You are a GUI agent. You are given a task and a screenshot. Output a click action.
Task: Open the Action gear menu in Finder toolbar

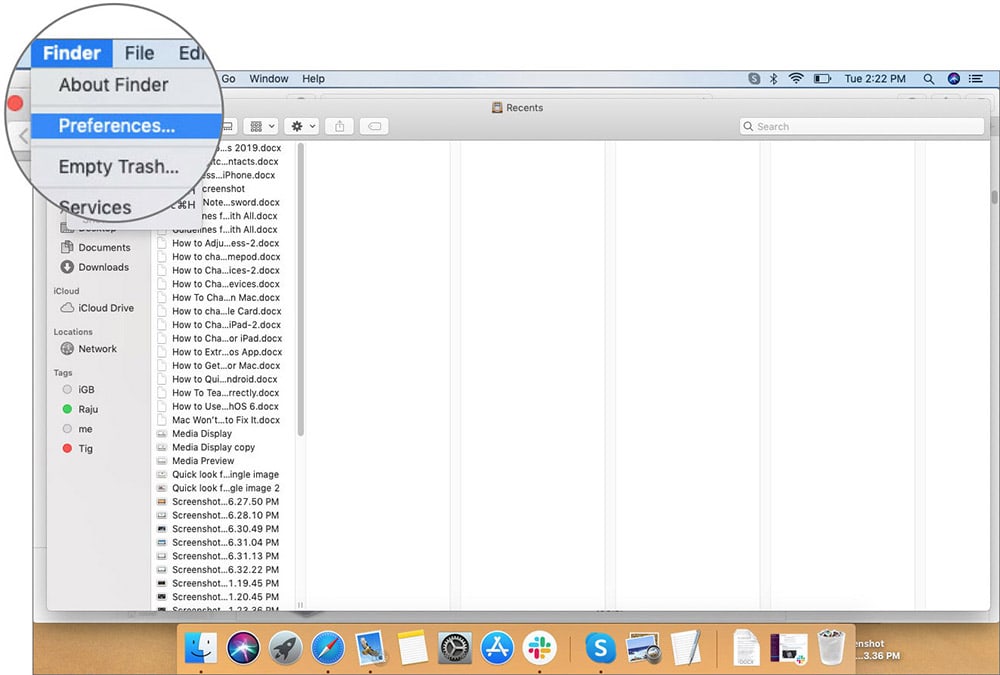[x=296, y=126]
